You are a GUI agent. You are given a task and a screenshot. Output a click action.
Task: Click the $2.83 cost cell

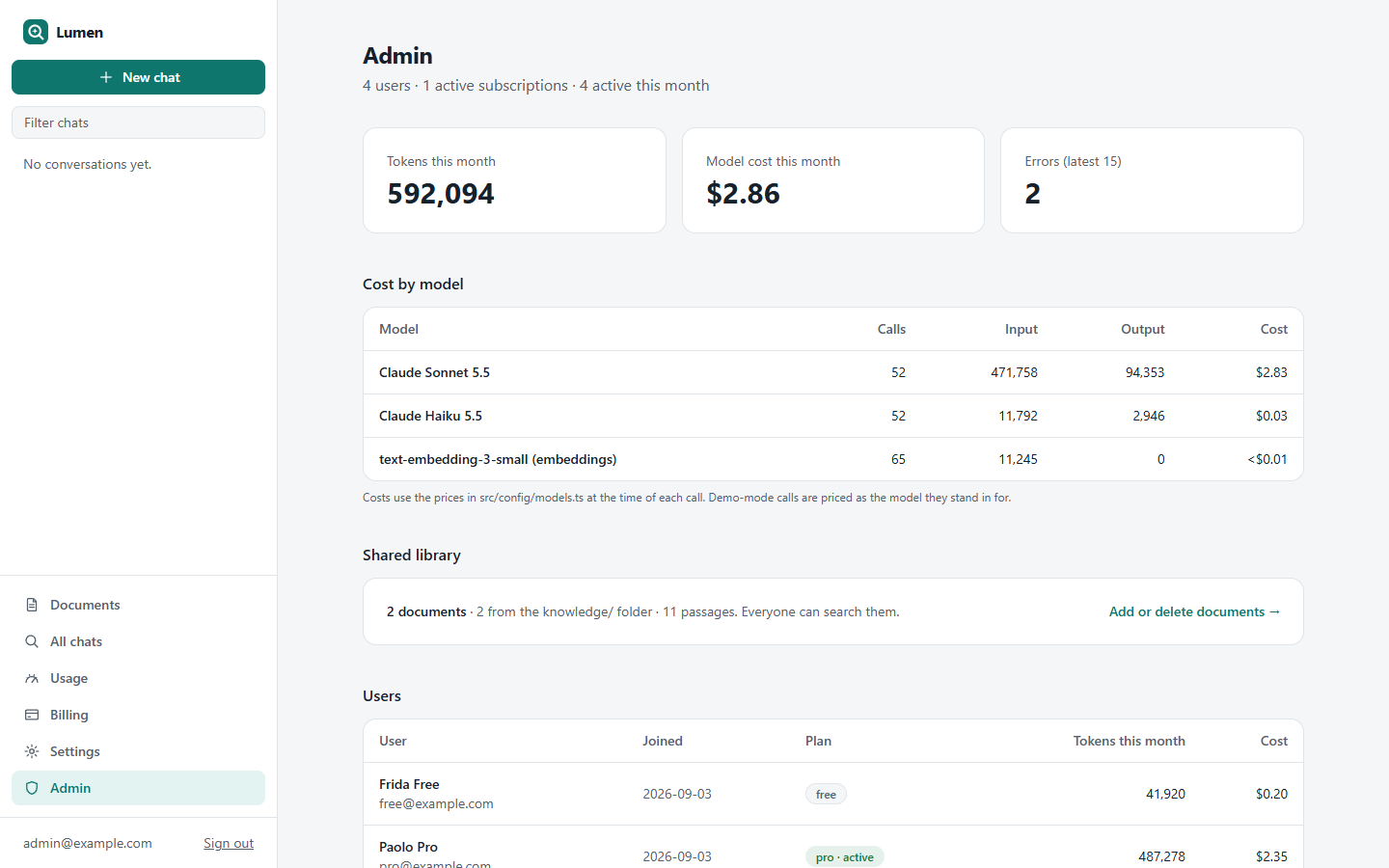[1271, 372]
